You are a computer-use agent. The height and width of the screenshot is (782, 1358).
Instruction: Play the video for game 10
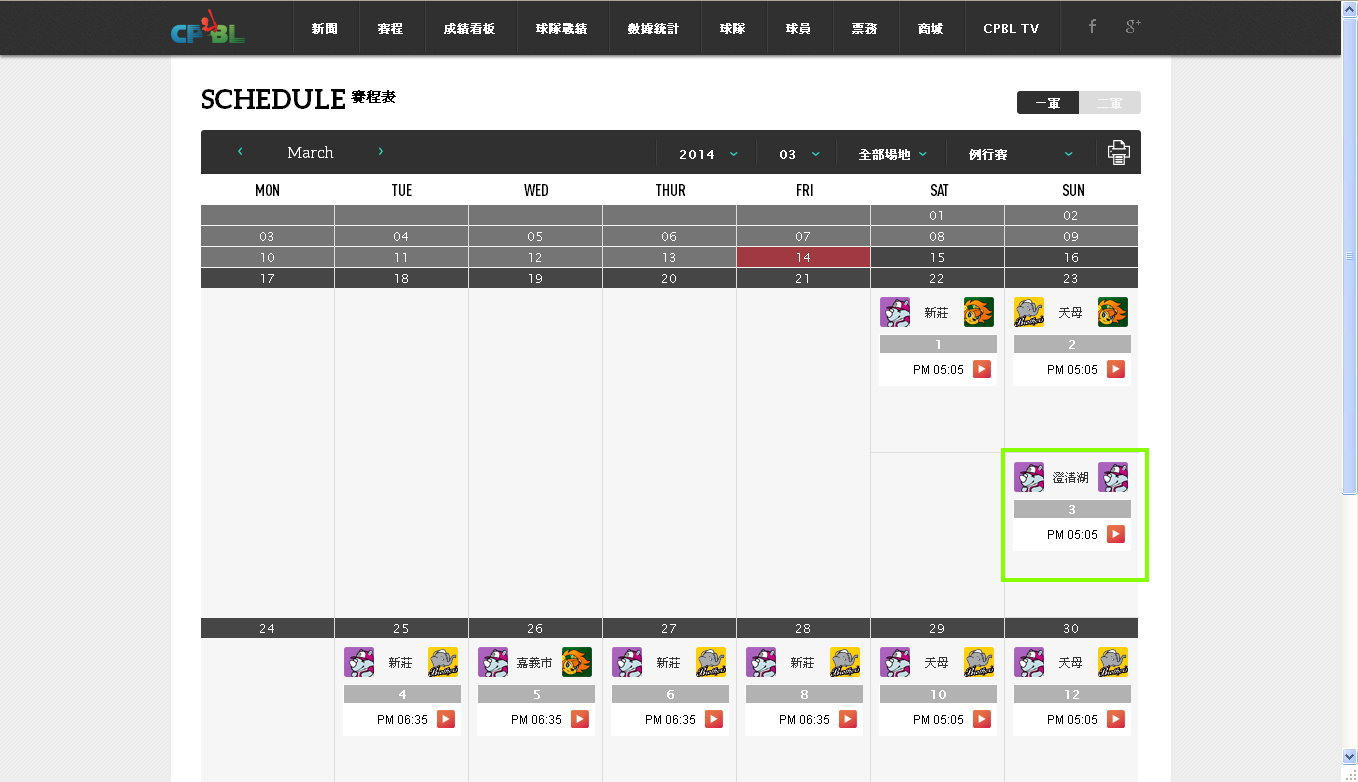pyautogui.click(x=982, y=719)
